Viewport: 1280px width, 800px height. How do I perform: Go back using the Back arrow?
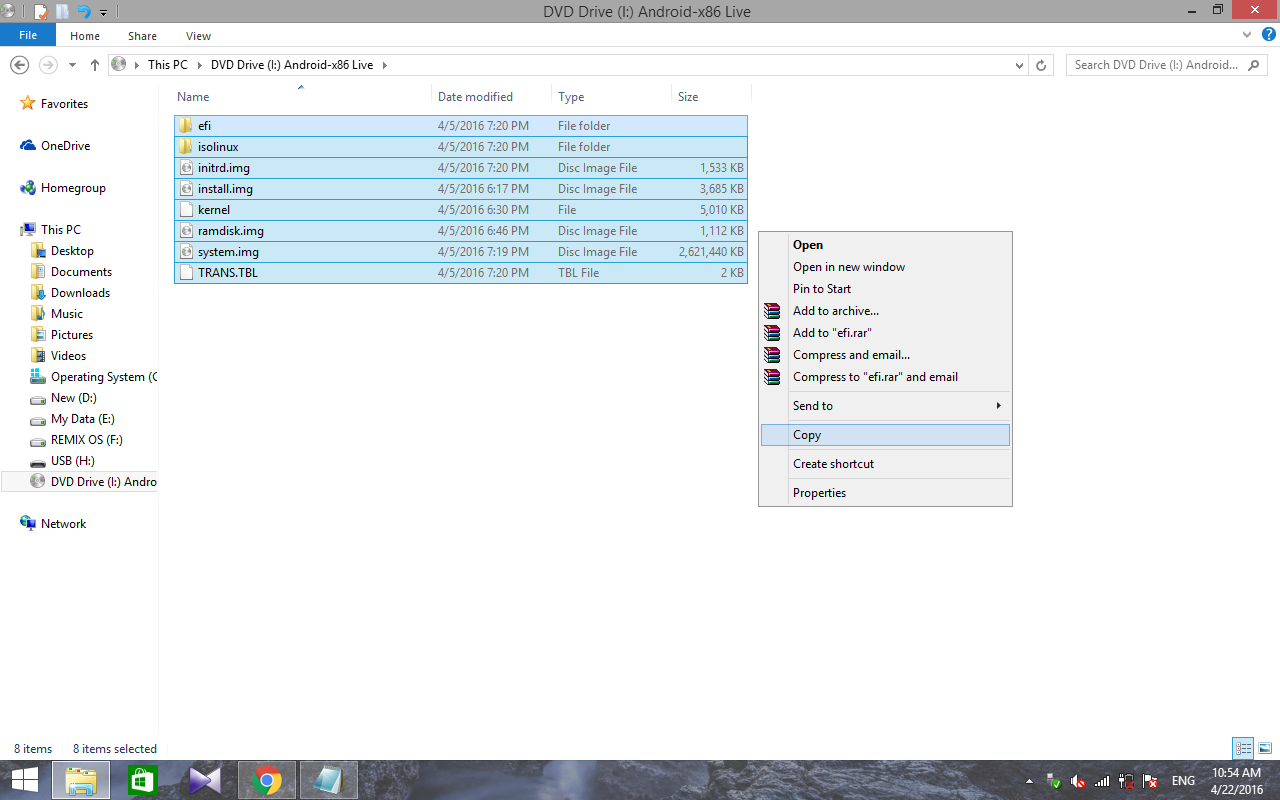point(19,65)
